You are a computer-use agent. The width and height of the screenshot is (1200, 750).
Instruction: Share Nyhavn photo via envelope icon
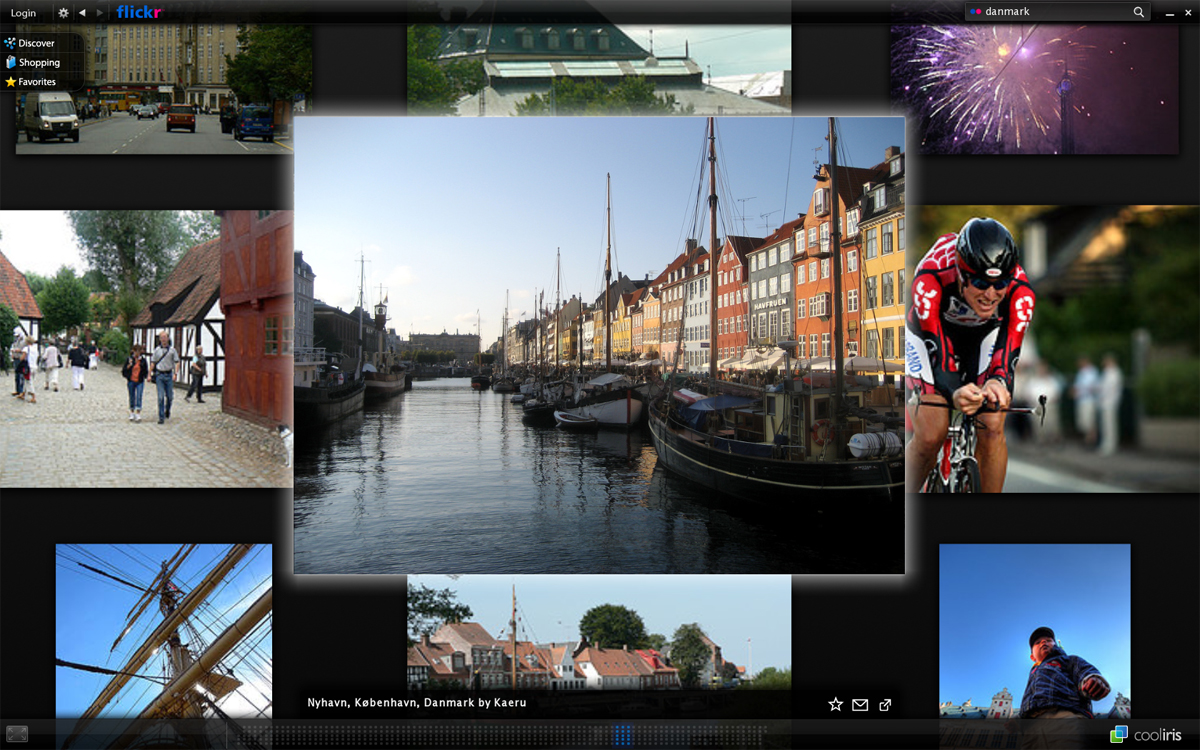(x=860, y=705)
